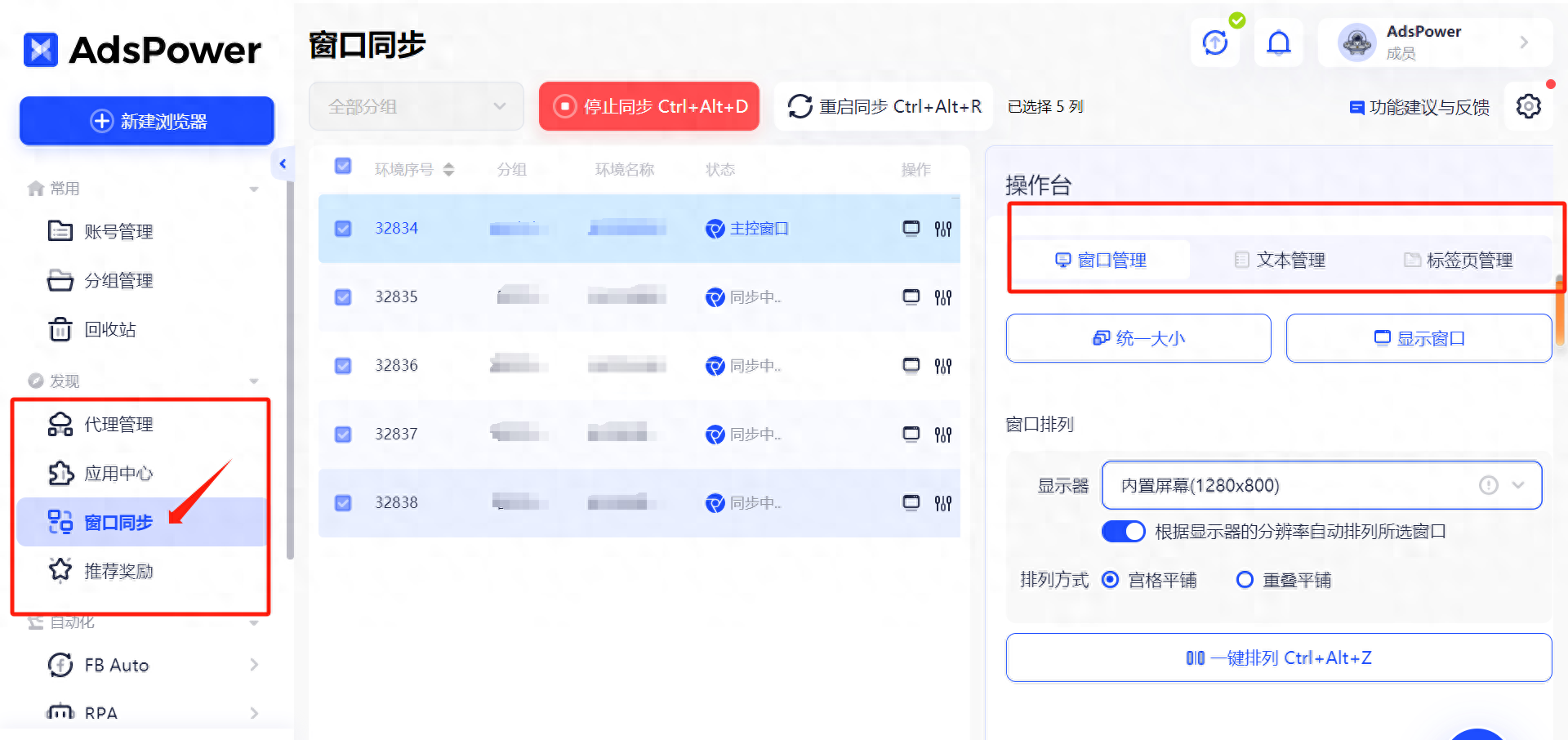Sort rows by 环境序号 column

click(448, 169)
